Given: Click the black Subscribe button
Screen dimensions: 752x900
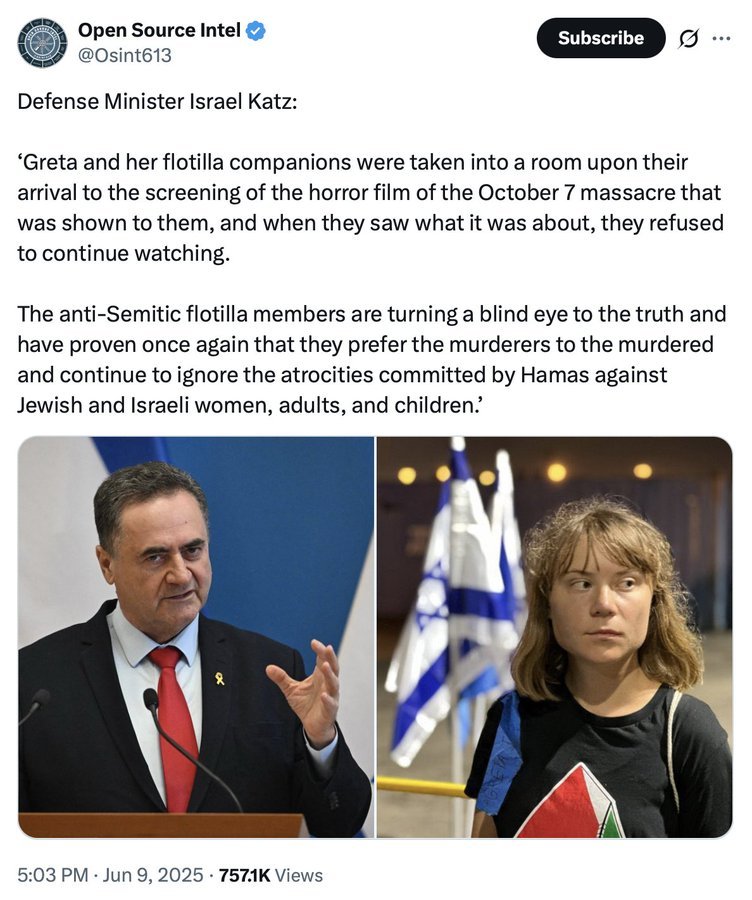Looking at the screenshot, I should (600, 38).
